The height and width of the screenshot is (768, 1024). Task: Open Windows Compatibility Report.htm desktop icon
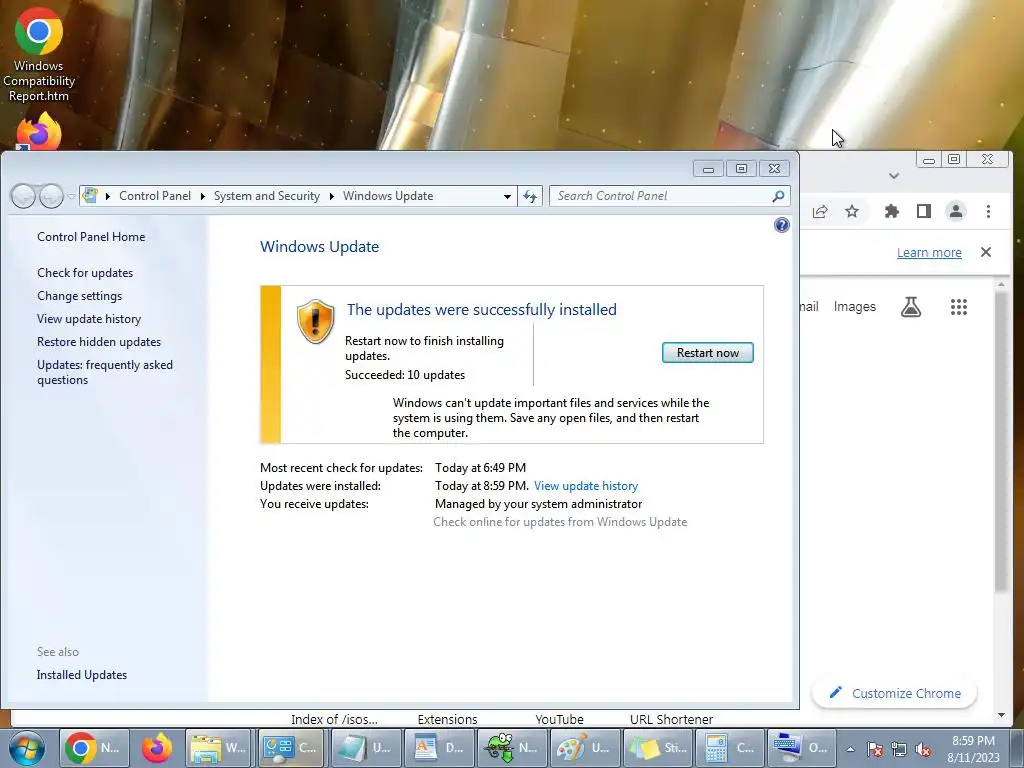pyautogui.click(x=39, y=54)
